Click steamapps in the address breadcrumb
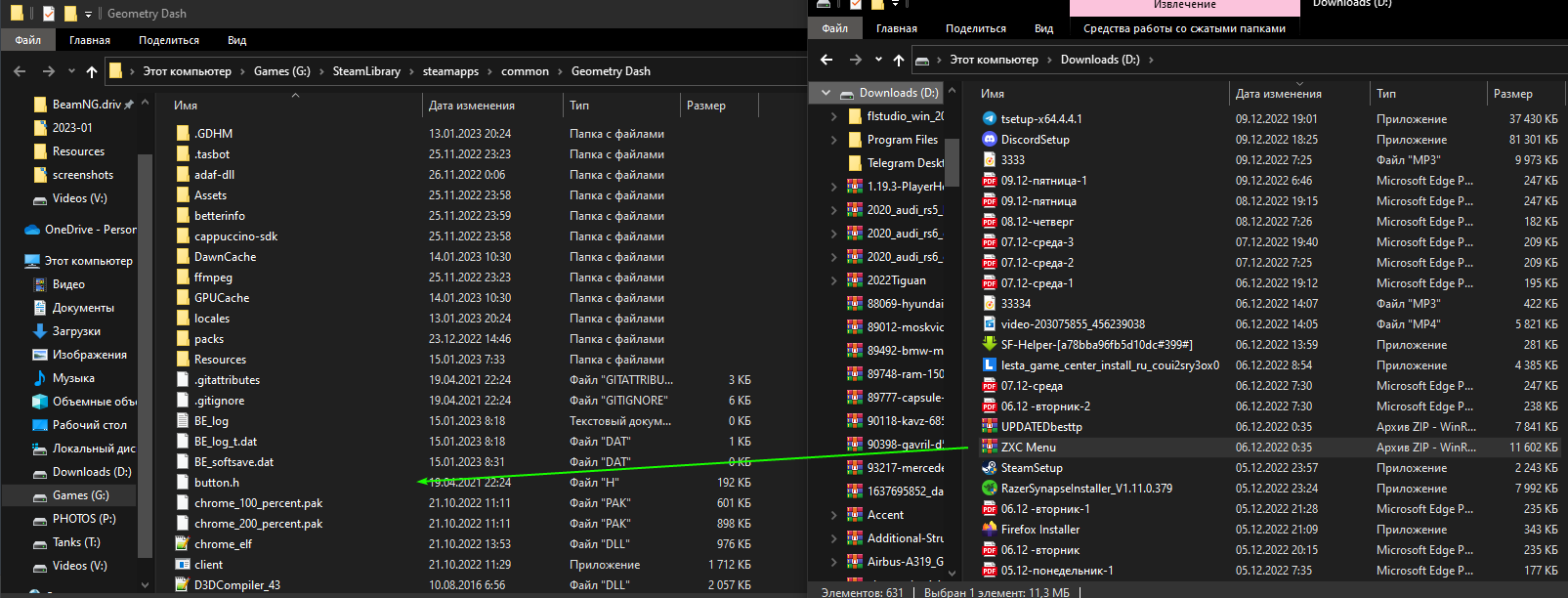 450,71
